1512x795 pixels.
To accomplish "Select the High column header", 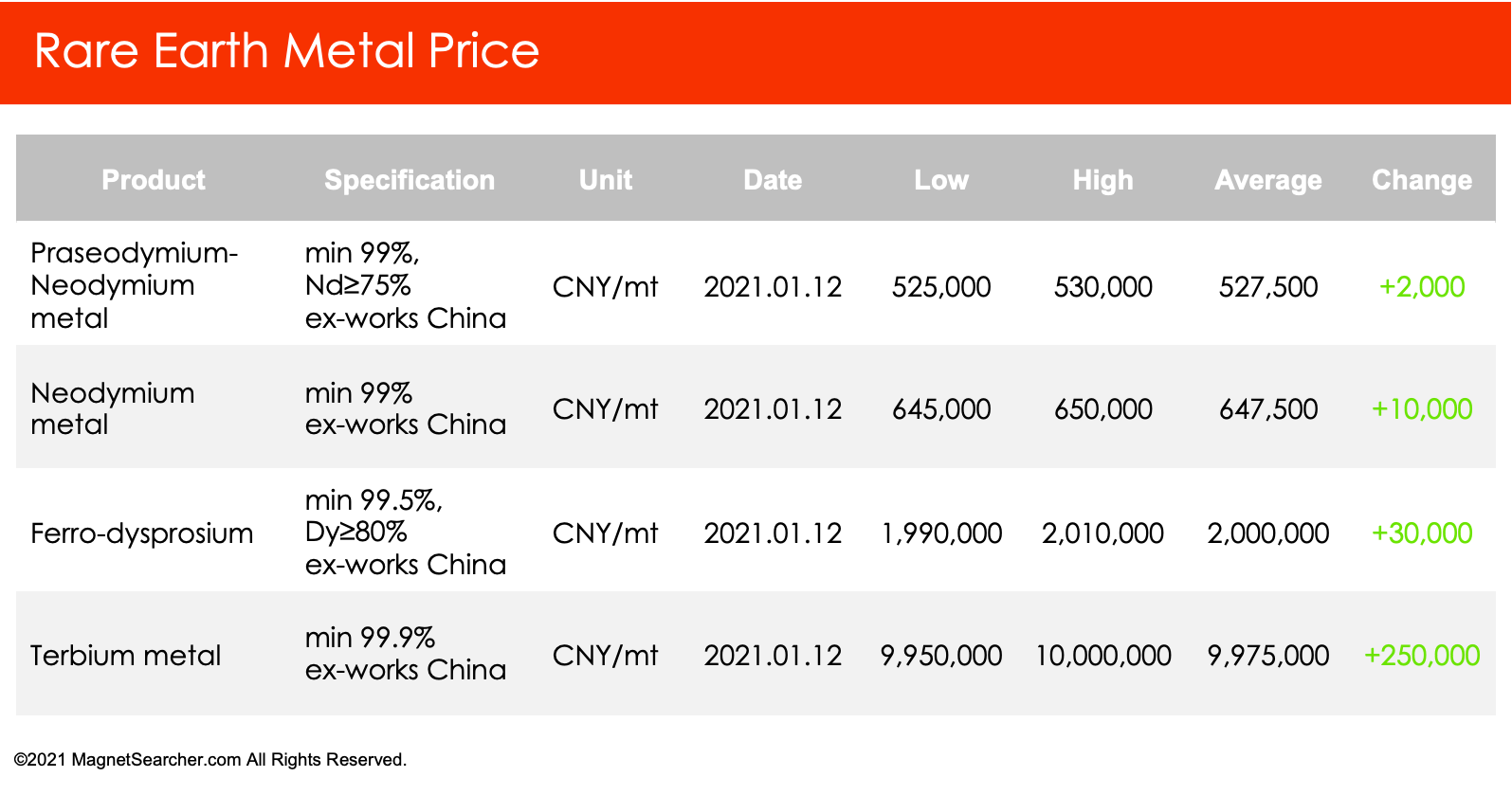I will coord(1102,180).
